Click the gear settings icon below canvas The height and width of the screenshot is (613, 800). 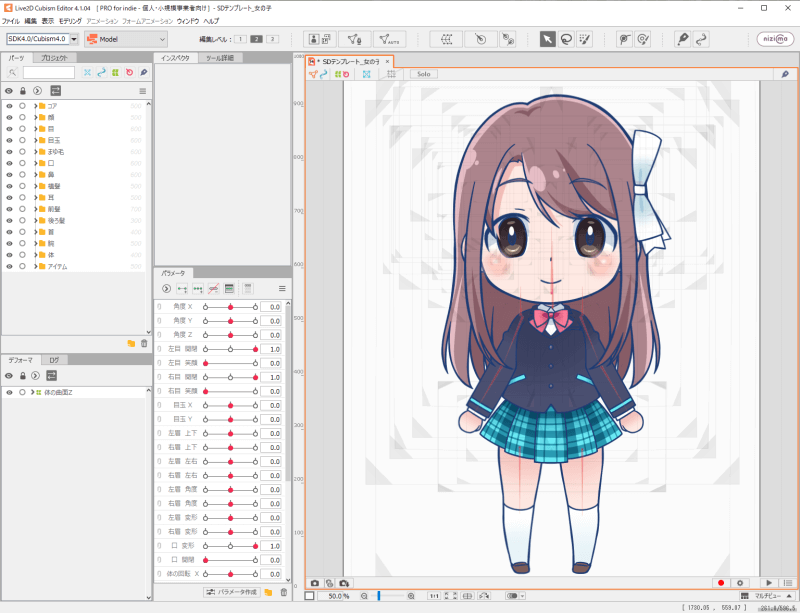[740, 583]
